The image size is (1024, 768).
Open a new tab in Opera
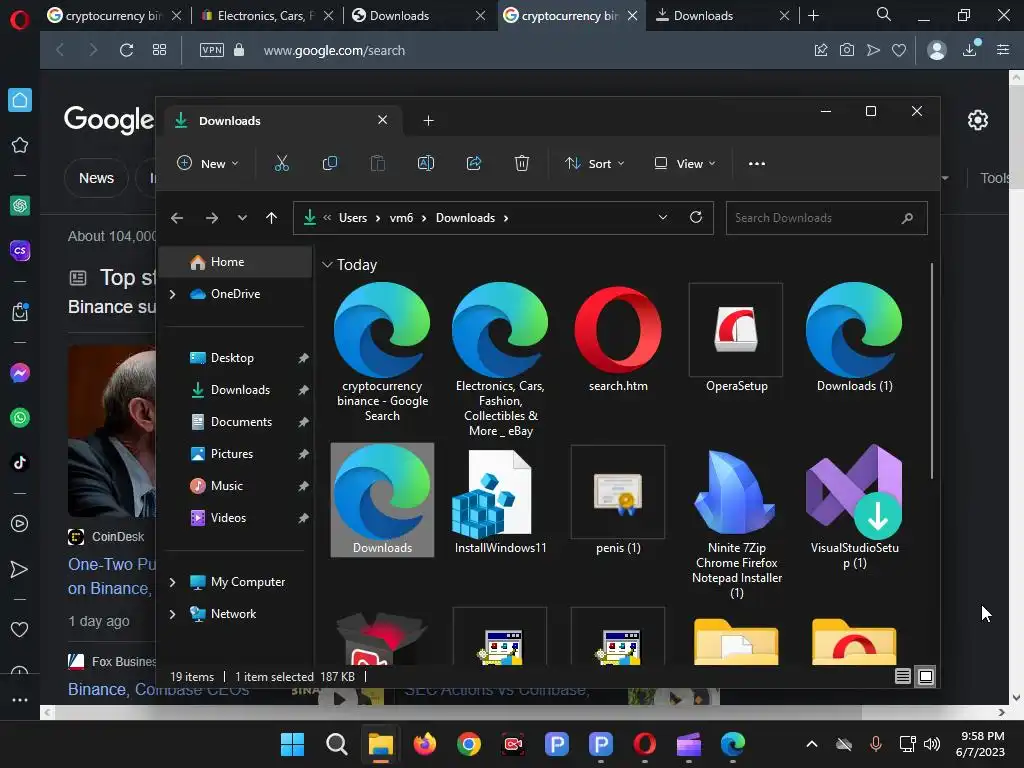(814, 16)
